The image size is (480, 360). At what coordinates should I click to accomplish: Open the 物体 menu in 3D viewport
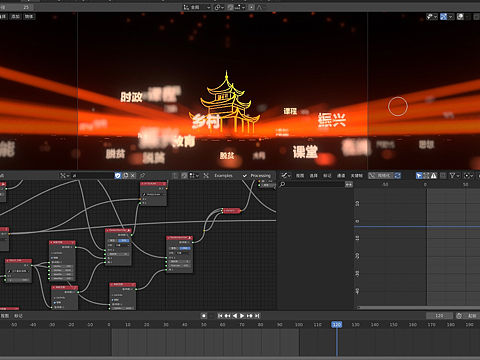tap(29, 16)
